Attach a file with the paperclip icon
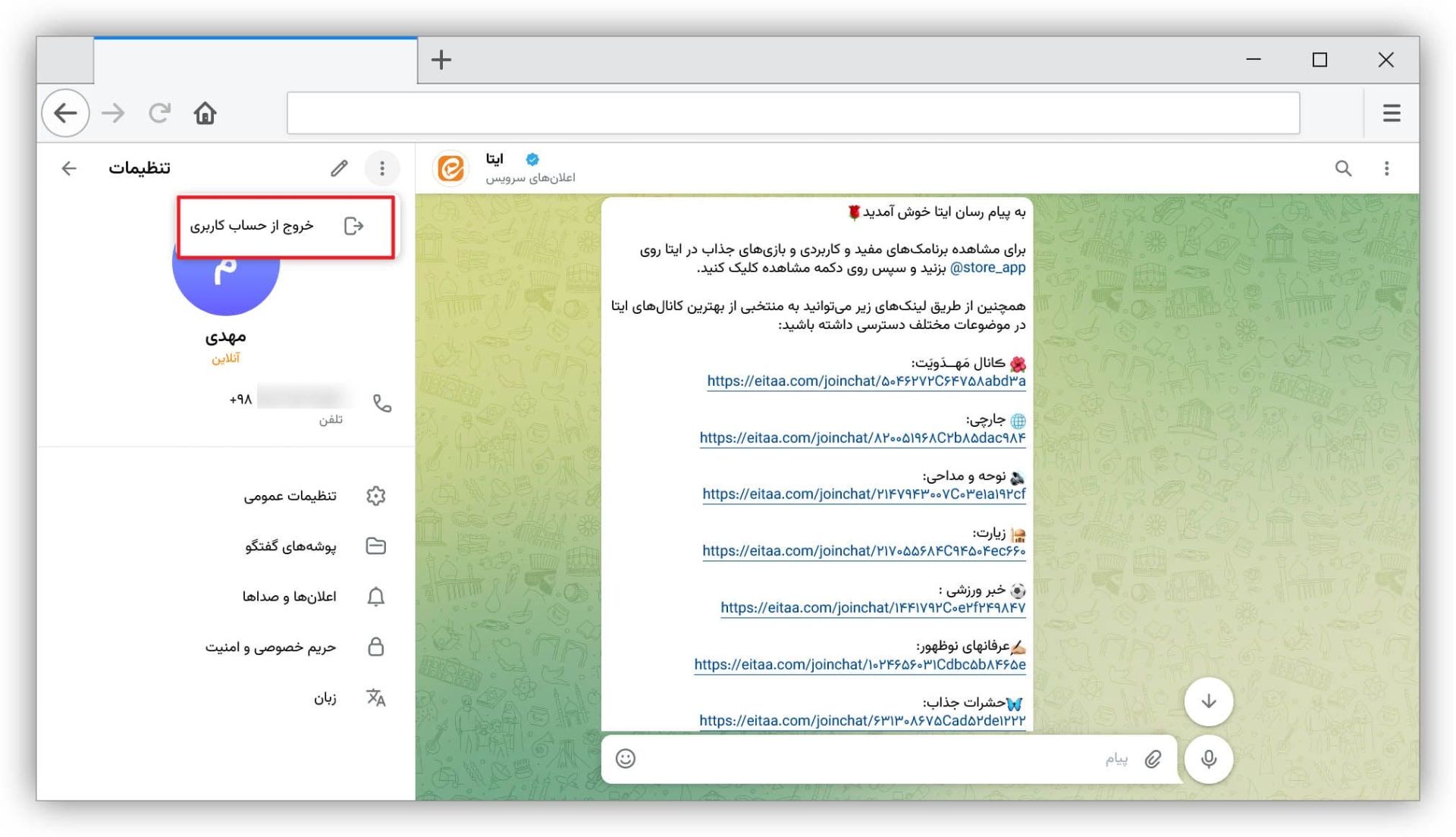 coord(1153,759)
